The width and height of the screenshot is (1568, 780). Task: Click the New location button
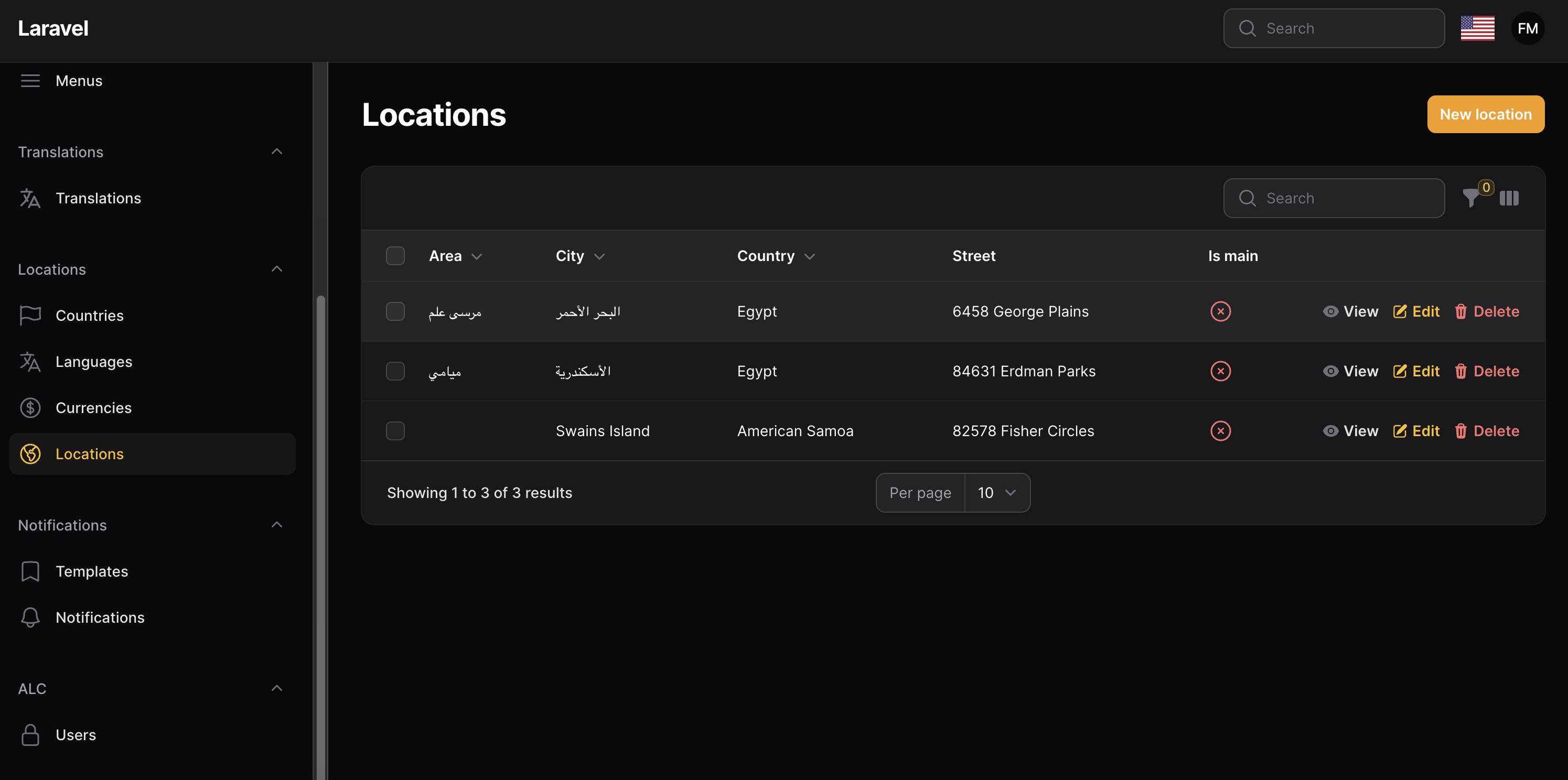coord(1485,114)
